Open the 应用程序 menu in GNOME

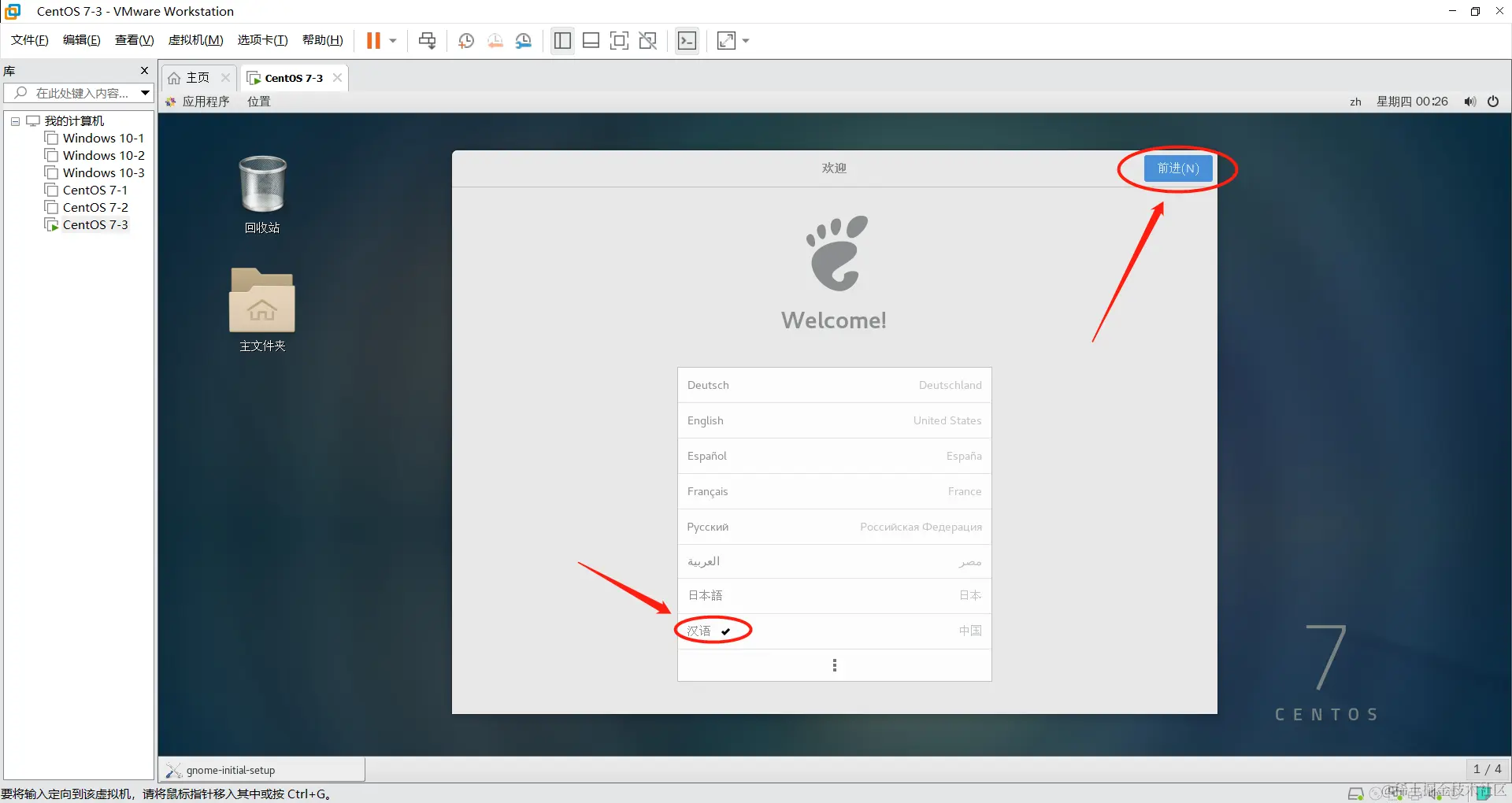tap(197, 102)
